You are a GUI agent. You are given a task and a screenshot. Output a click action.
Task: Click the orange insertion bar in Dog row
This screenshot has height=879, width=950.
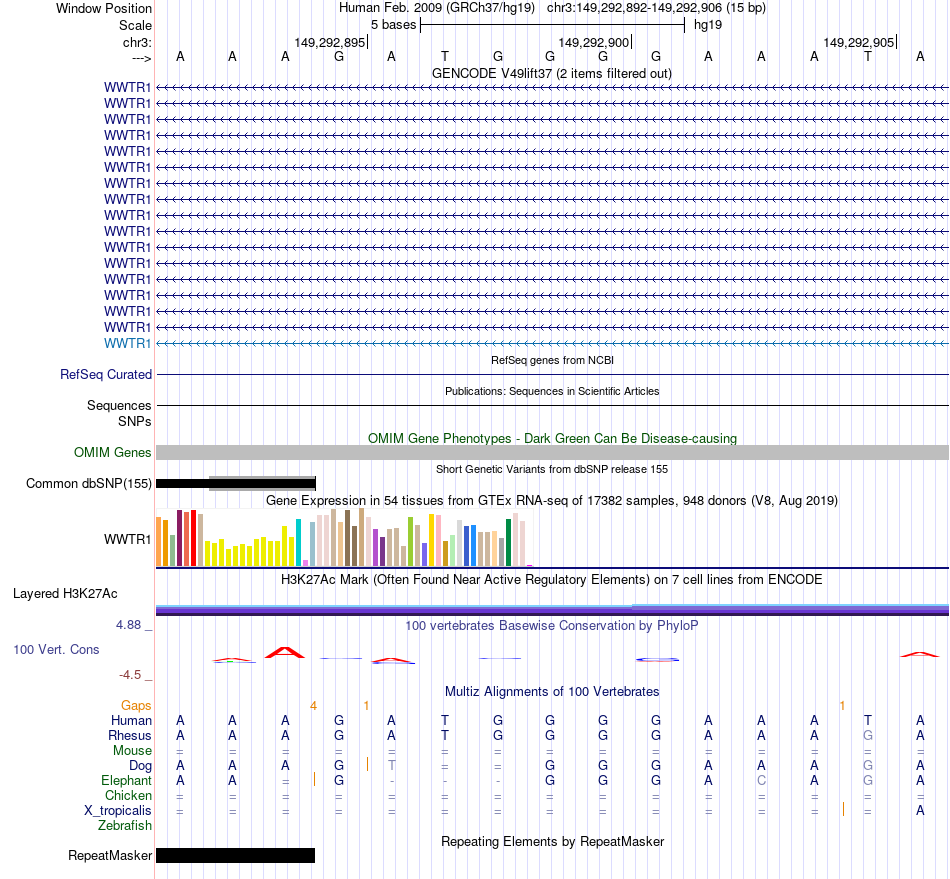point(367,764)
